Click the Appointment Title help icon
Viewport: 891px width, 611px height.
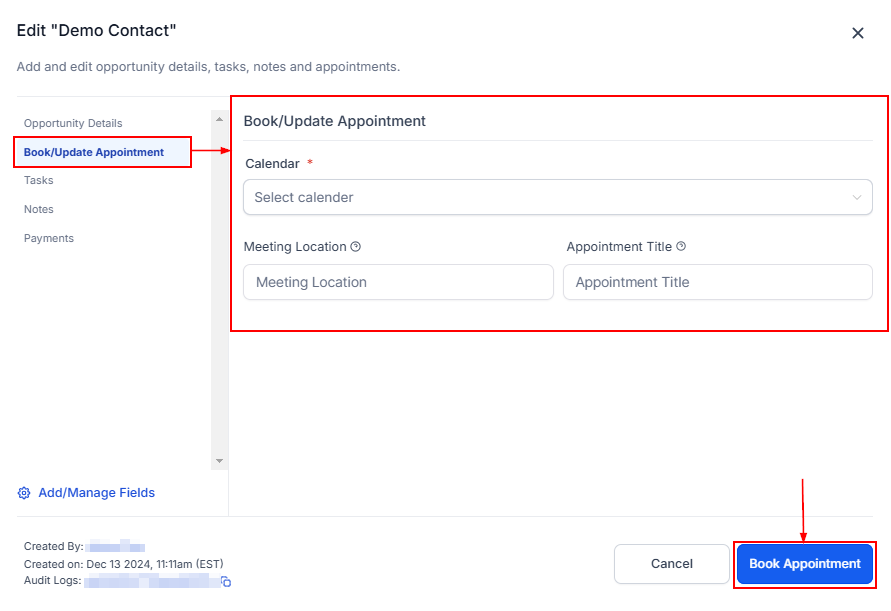pyautogui.click(x=681, y=247)
